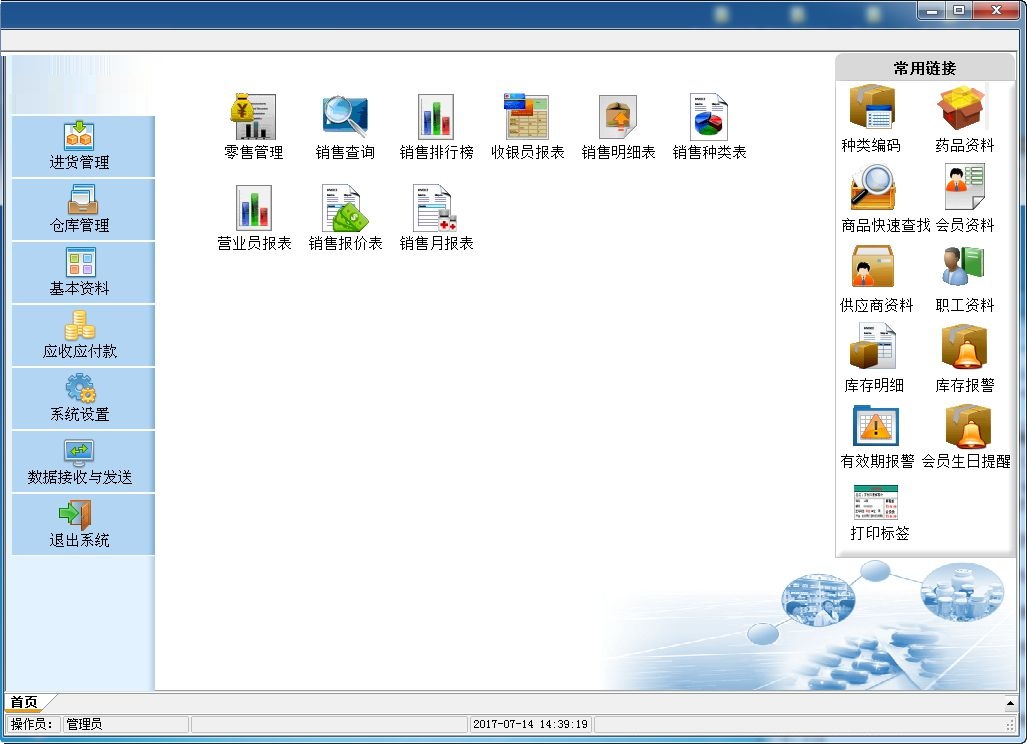This screenshot has width=1027, height=744.
Task: Open 销售种类表 pie chart report
Action: click(709, 119)
